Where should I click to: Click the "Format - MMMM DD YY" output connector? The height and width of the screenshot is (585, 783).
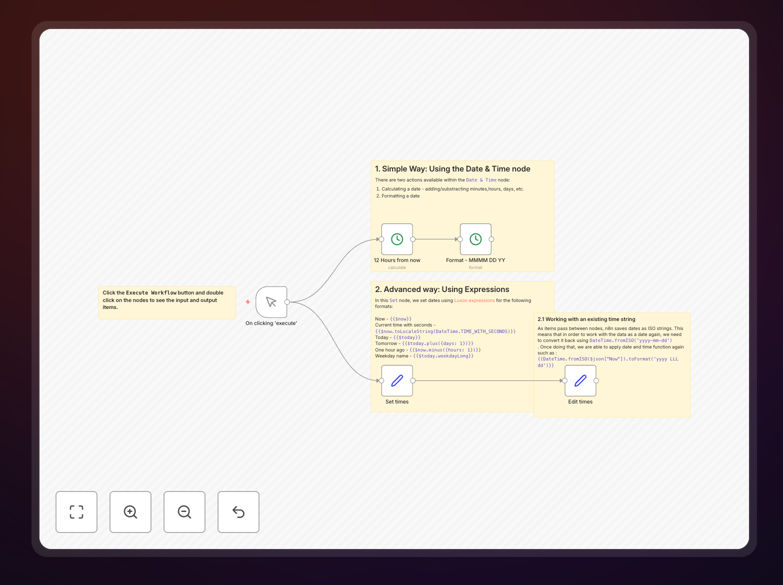tap(491, 239)
